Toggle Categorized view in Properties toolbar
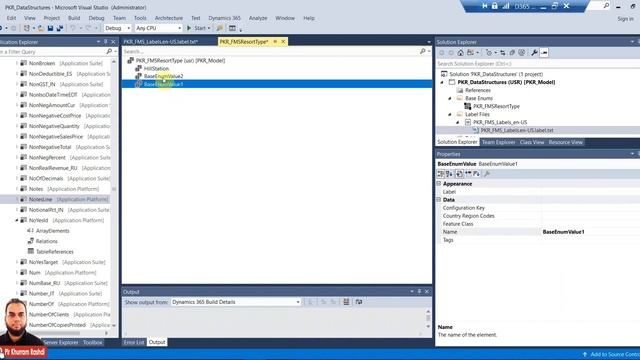This screenshot has width=640, height=360. tap(440, 174)
